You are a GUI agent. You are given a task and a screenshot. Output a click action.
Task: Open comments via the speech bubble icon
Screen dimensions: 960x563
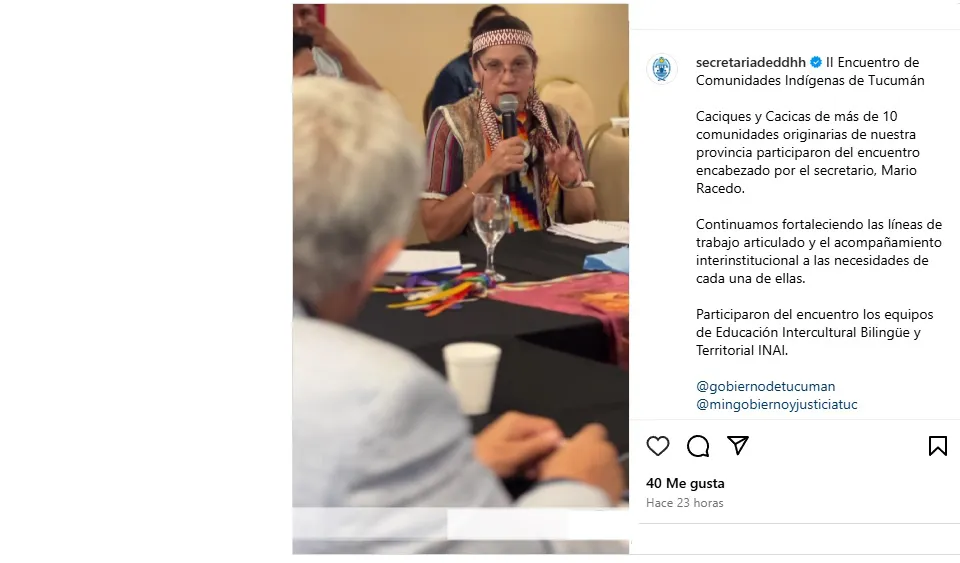698,446
